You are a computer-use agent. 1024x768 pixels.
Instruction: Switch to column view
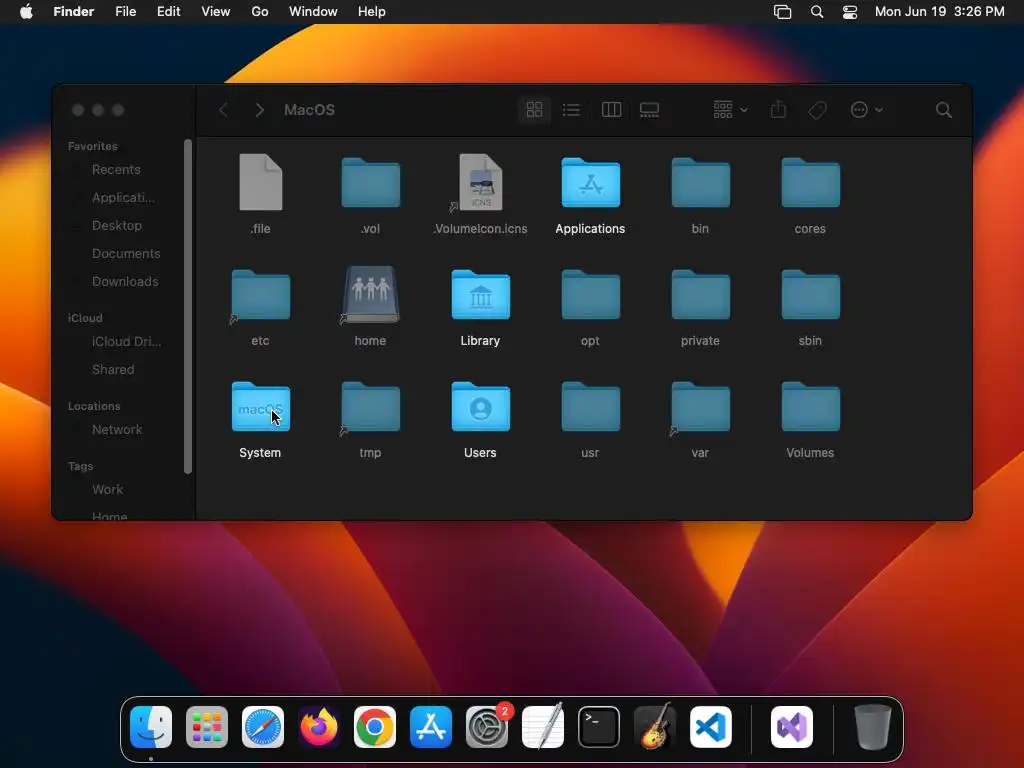(x=611, y=110)
